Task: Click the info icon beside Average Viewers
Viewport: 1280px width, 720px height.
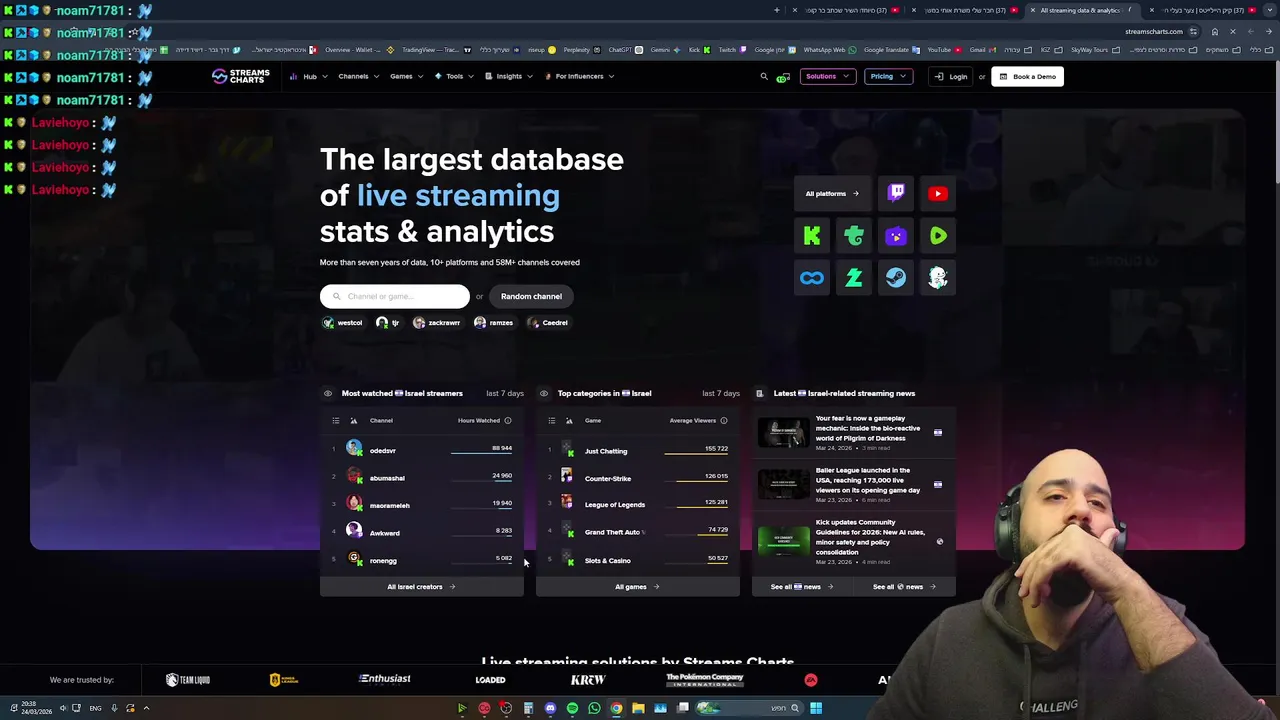Action: pos(724,421)
